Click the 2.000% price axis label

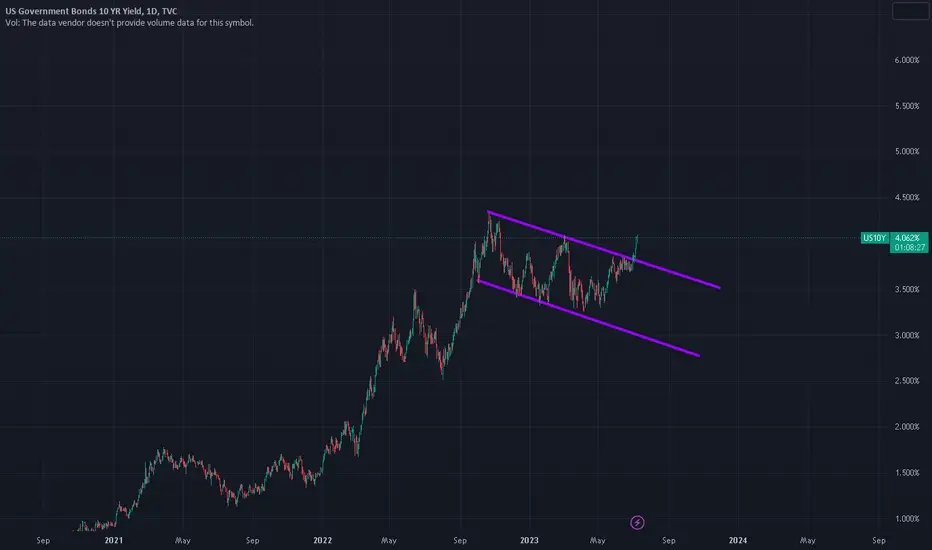[x=906, y=427]
